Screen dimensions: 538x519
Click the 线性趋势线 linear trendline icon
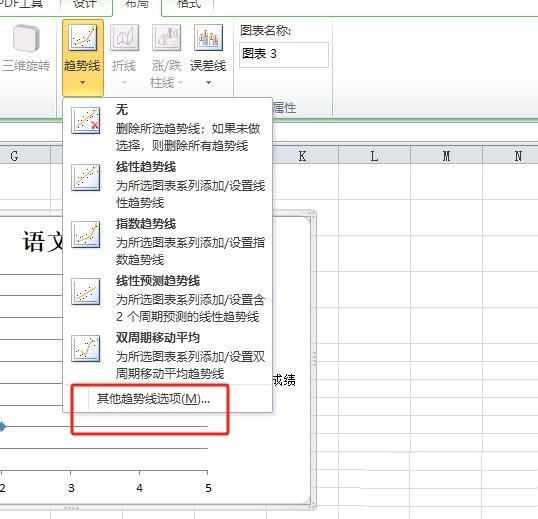point(86,177)
